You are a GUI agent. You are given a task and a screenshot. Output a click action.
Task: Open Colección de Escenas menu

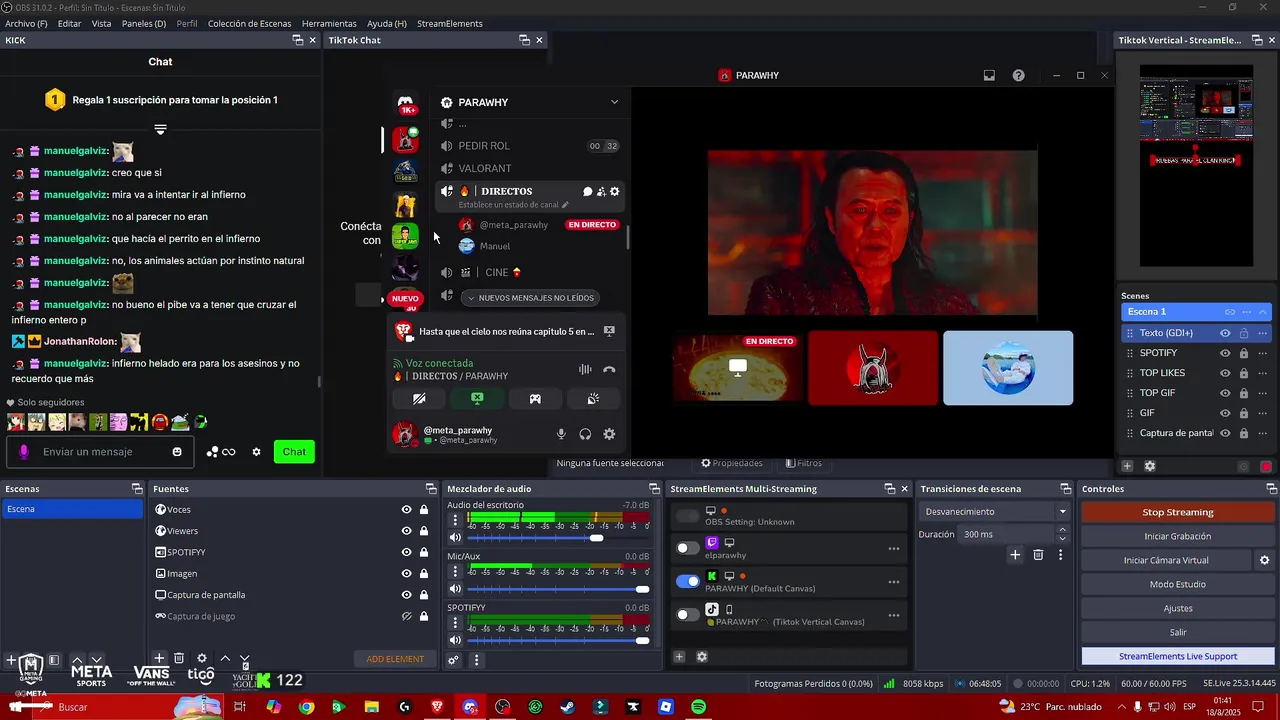click(250, 23)
